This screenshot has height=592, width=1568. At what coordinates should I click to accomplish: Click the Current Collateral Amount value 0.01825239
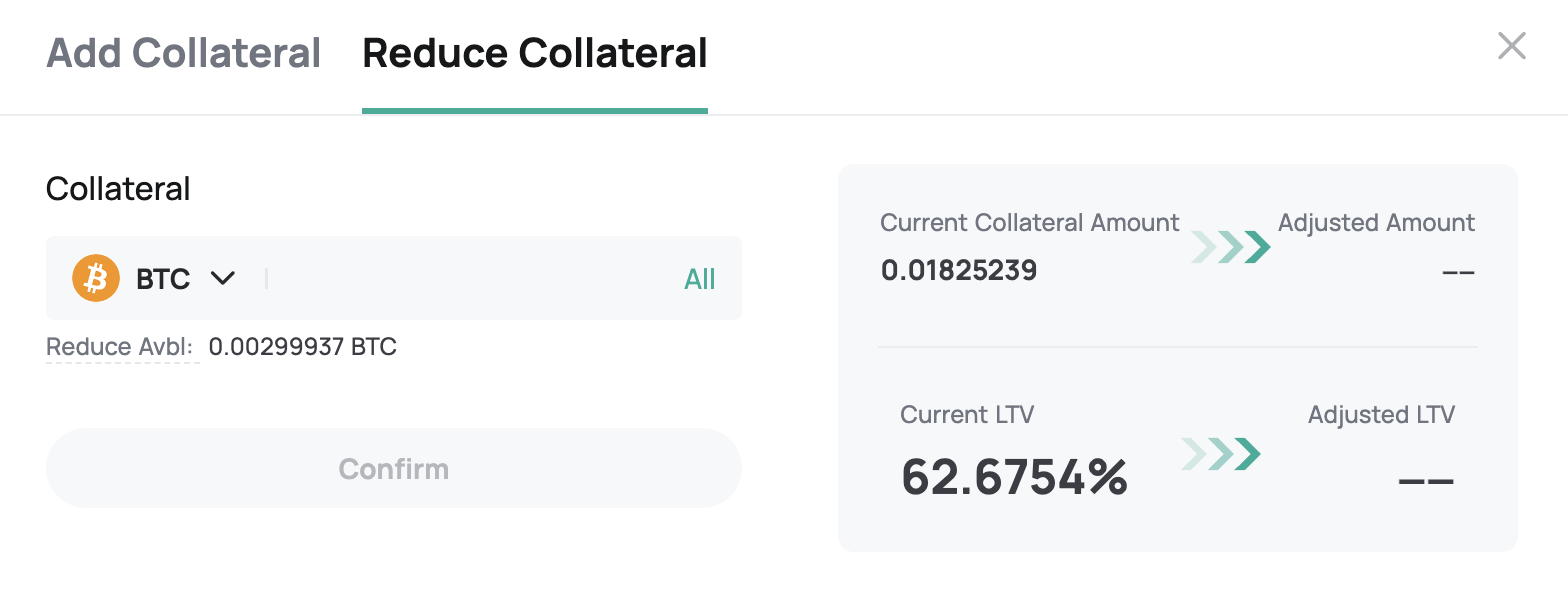pyautogui.click(x=959, y=270)
